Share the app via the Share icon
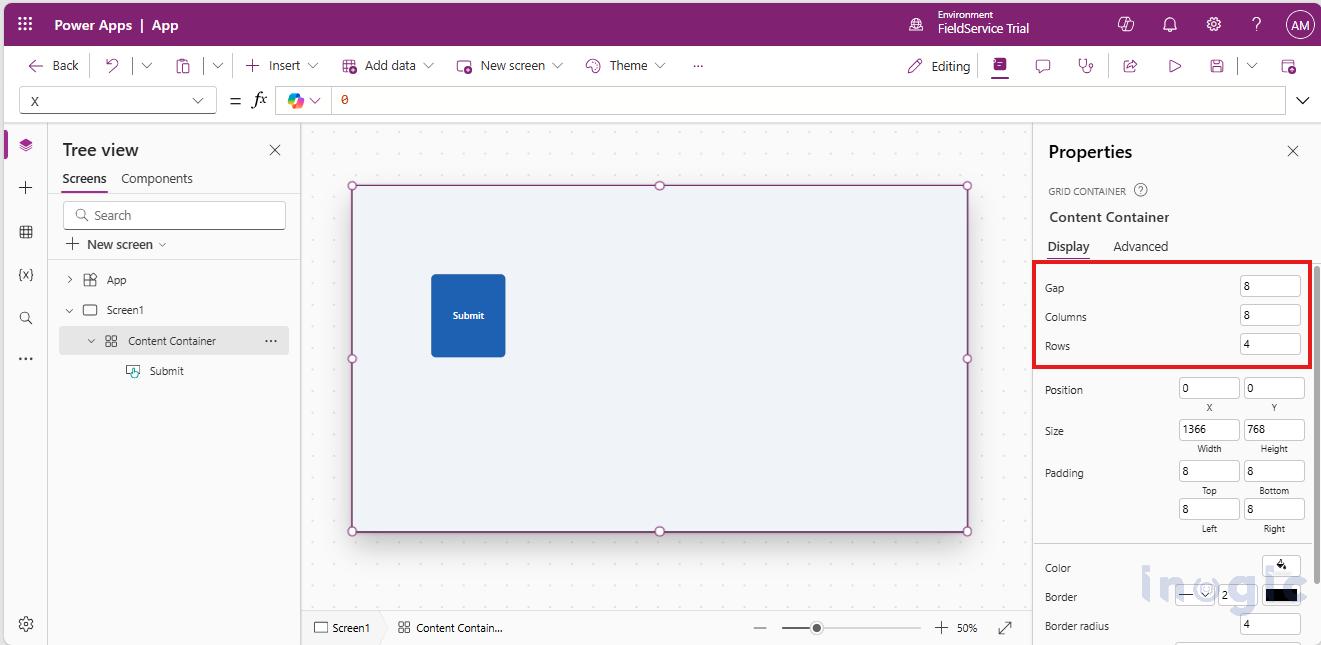 coord(1129,65)
